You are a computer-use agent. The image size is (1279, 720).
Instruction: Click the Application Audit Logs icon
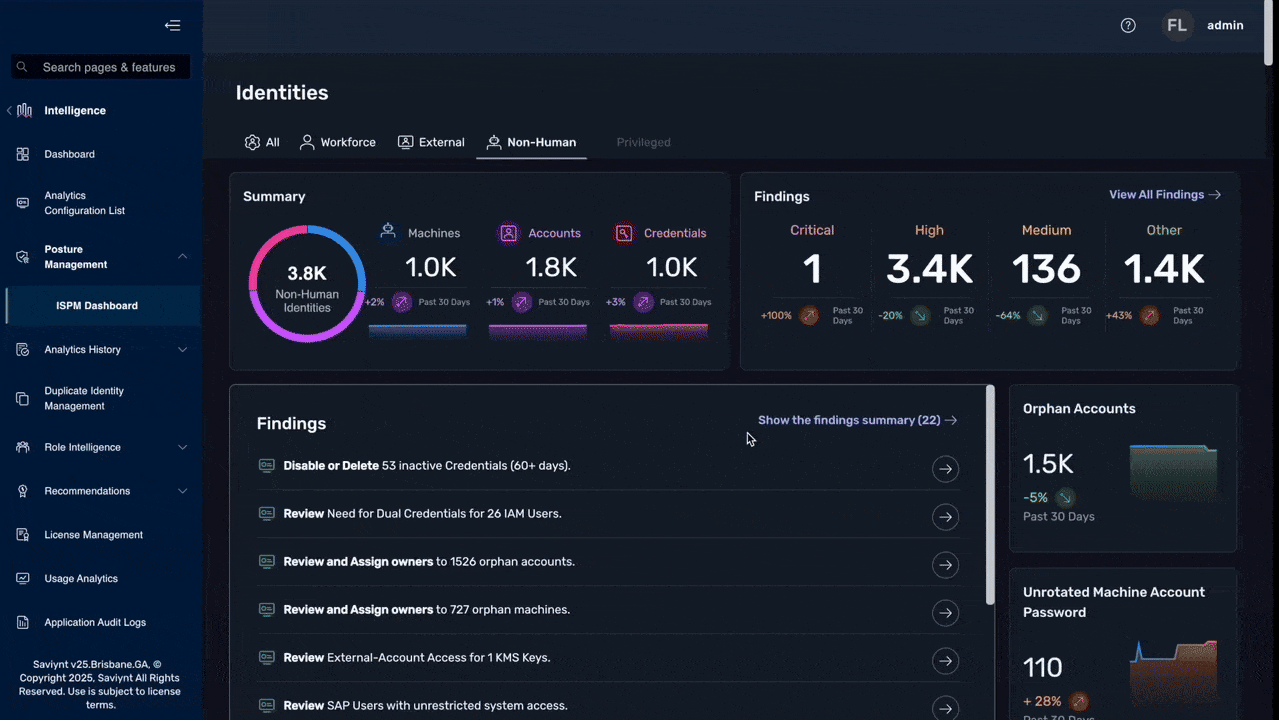coord(23,622)
